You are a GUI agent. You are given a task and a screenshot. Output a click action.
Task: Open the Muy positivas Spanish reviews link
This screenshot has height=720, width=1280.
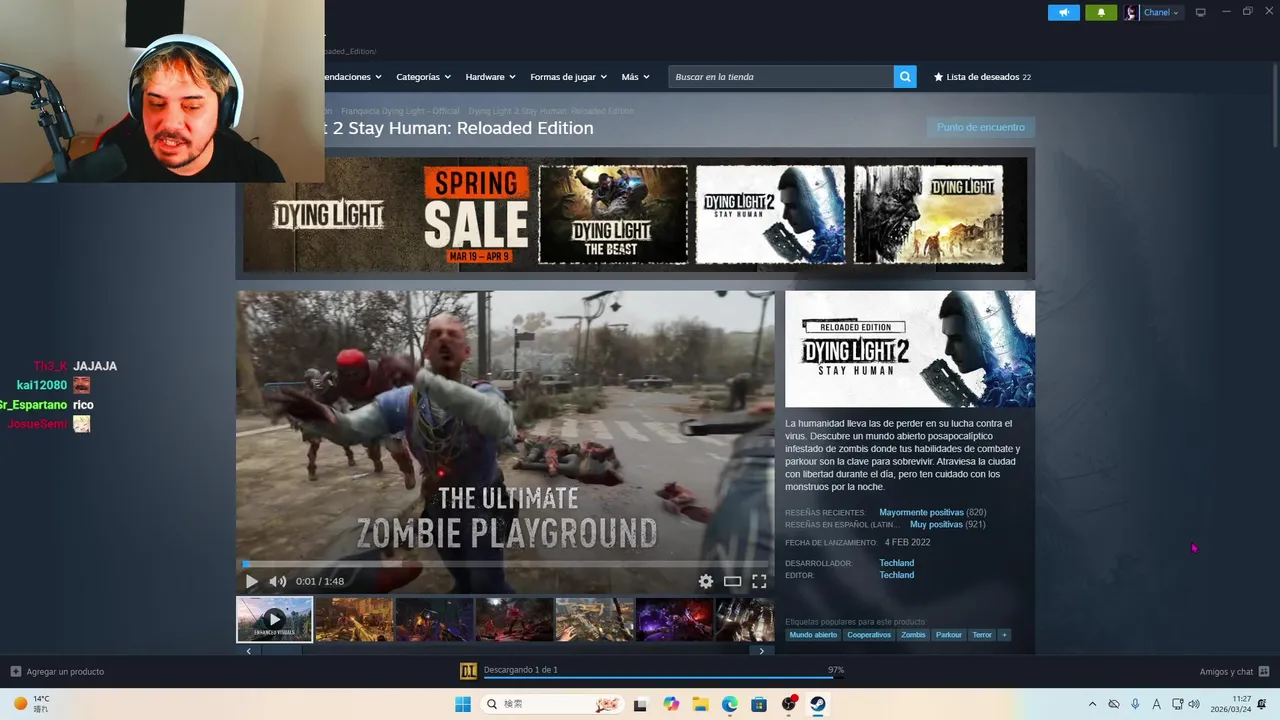(936, 525)
